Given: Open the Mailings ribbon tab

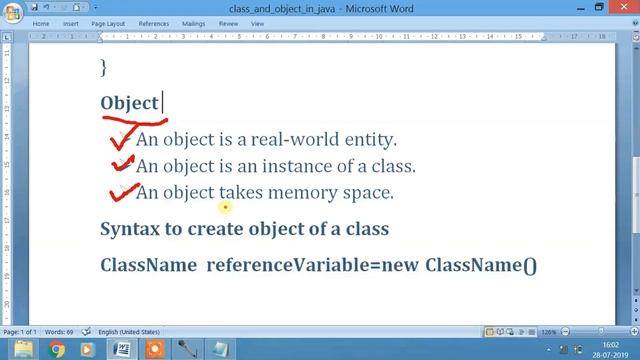Looking at the screenshot, I should pos(193,24).
